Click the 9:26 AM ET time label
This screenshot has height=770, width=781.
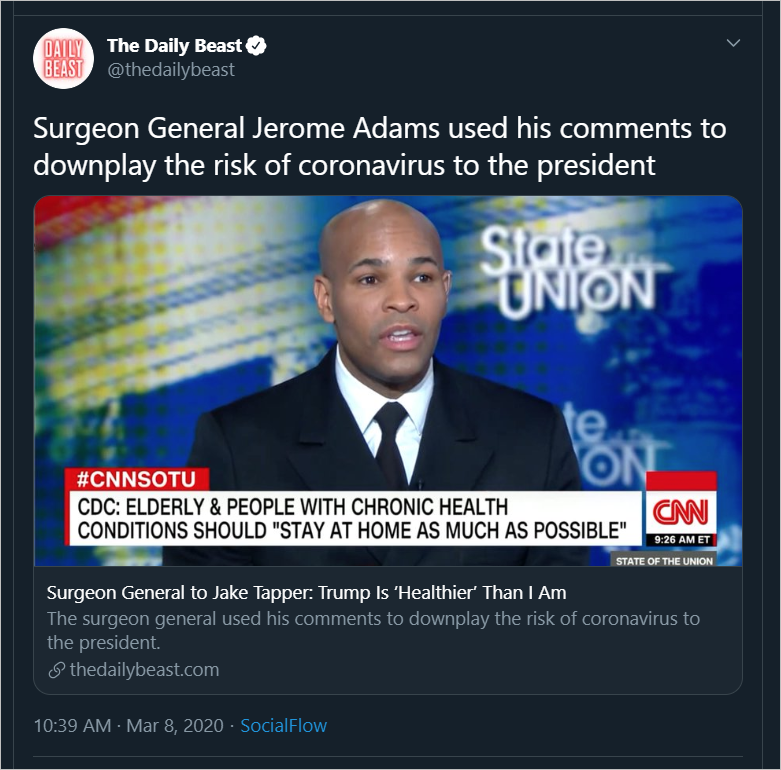(x=681, y=539)
